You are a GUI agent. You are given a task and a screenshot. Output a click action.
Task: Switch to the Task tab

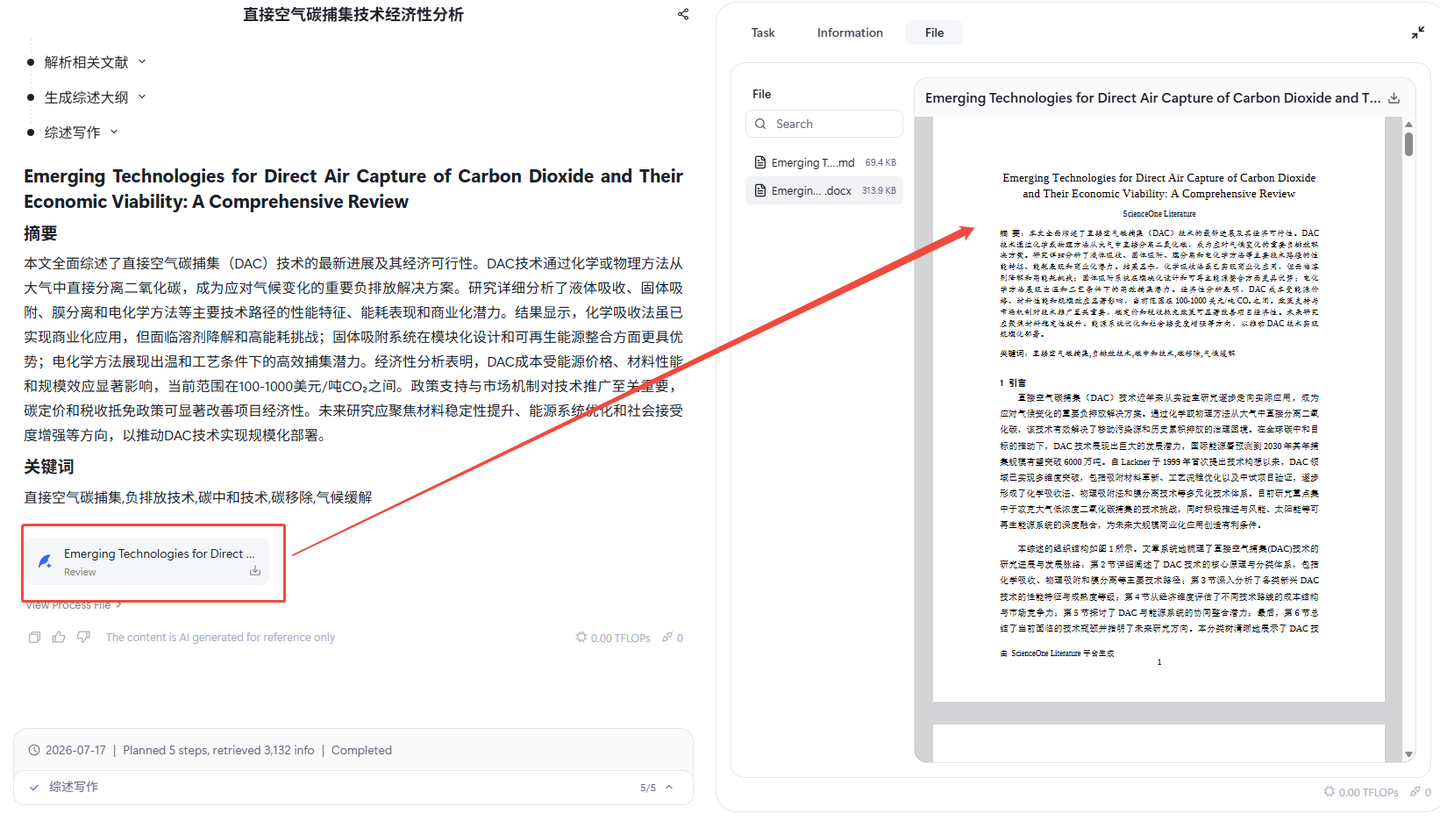tap(763, 33)
